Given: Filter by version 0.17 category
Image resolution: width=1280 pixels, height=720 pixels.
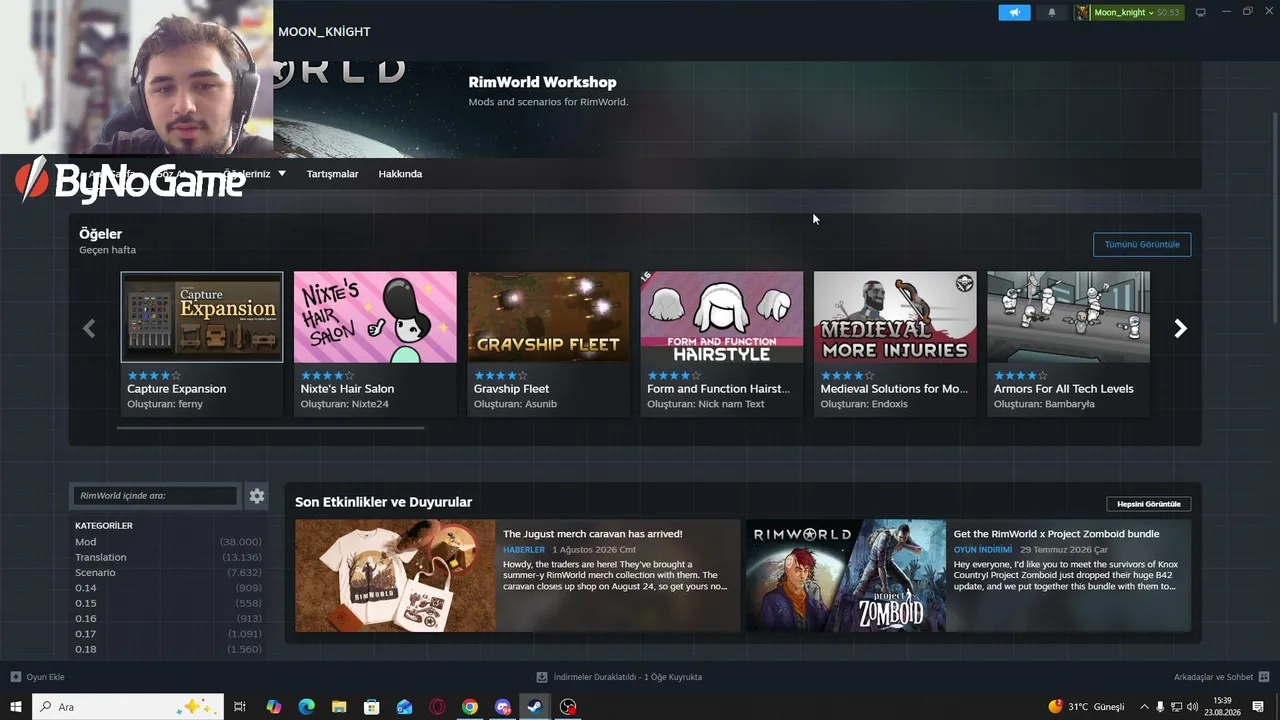Looking at the screenshot, I should coord(86,634).
